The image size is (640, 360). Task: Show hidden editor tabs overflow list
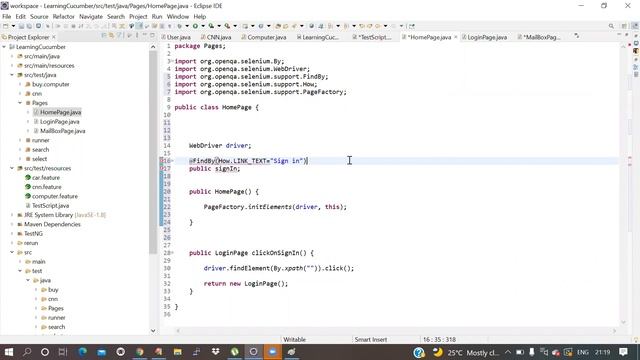(576, 36)
